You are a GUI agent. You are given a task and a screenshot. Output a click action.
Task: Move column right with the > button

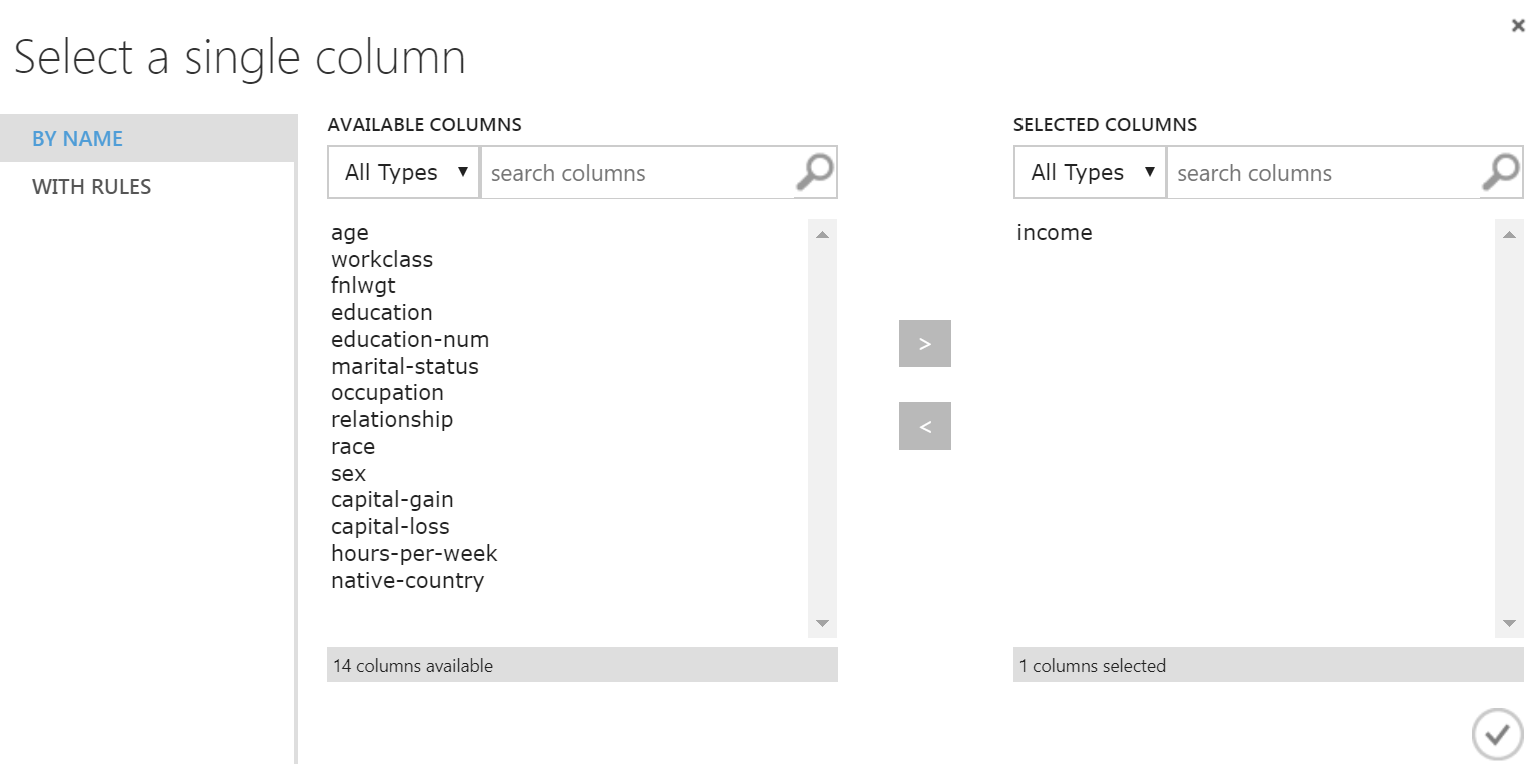925,344
